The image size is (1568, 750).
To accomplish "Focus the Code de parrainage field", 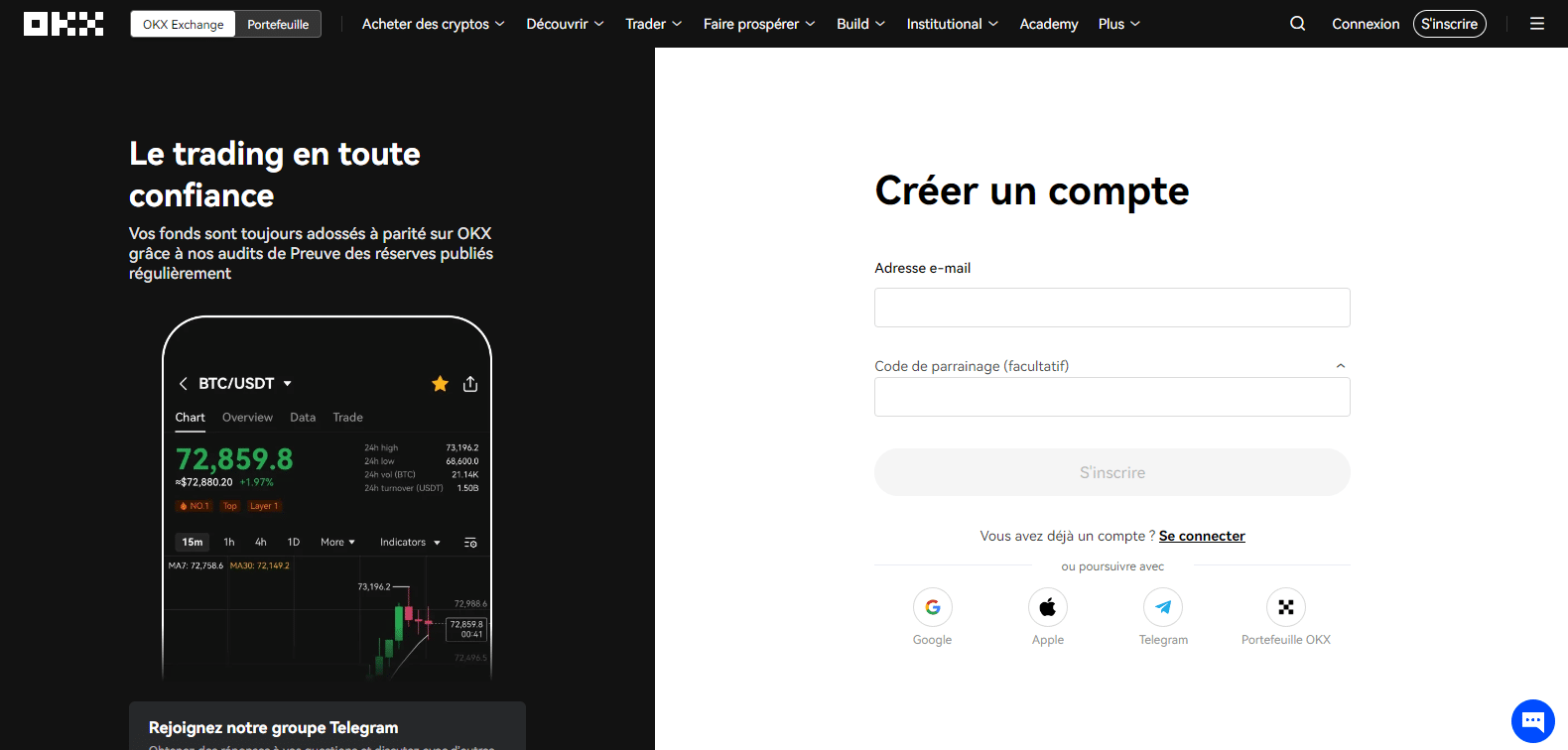I will coord(1112,397).
